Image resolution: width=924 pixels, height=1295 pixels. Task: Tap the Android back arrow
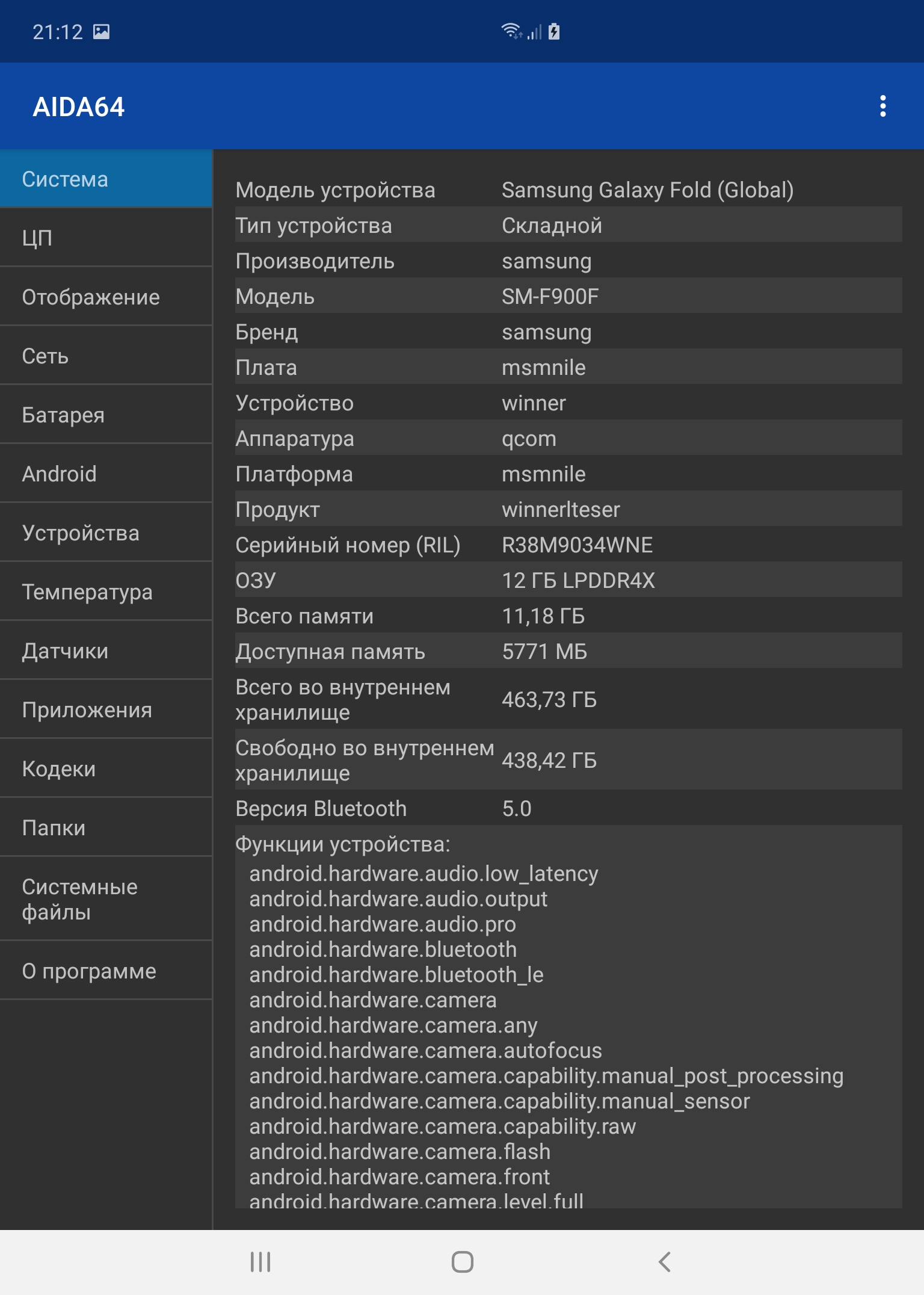pos(664,1262)
